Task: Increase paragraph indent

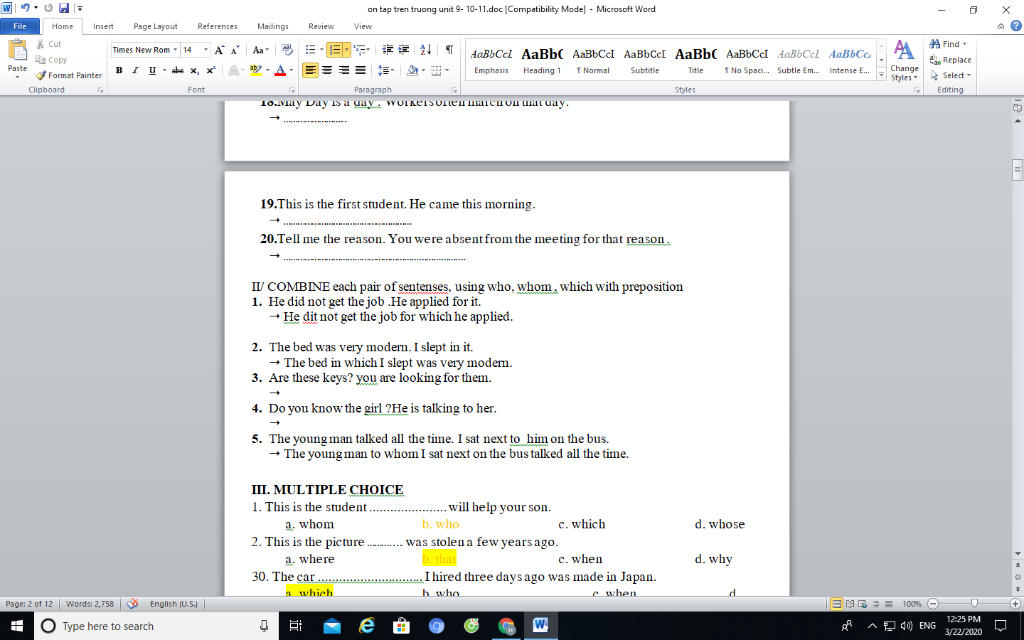Action: pyautogui.click(x=404, y=50)
